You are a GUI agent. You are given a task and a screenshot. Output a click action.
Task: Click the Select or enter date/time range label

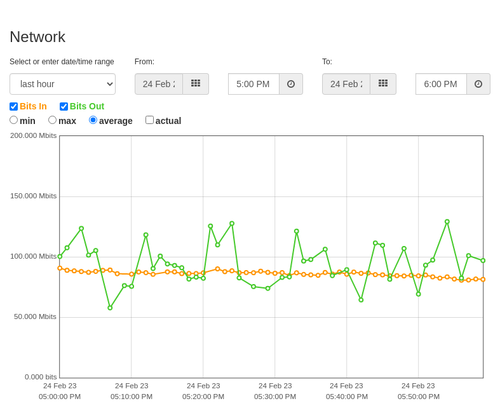coord(62,62)
